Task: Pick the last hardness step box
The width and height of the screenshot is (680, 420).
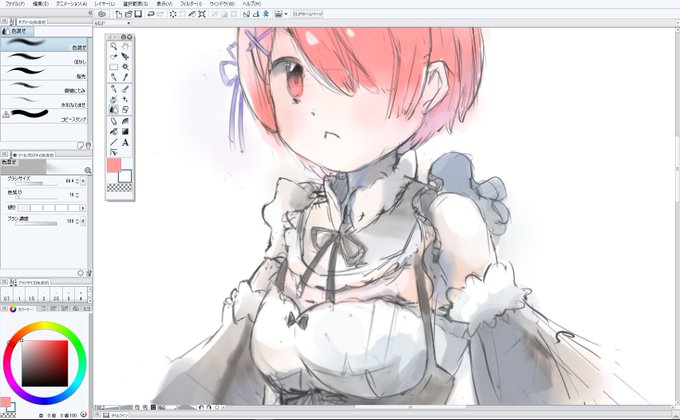Action: tap(74, 208)
